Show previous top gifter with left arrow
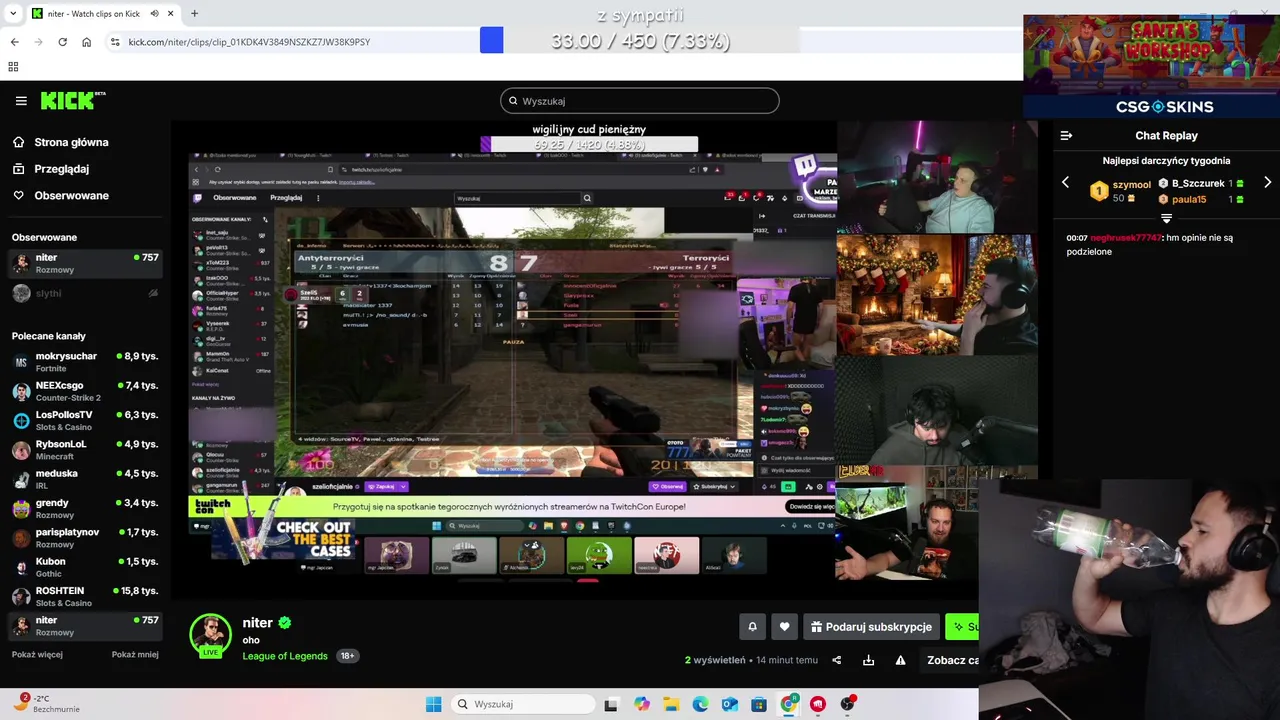1280x720 pixels. (1065, 183)
